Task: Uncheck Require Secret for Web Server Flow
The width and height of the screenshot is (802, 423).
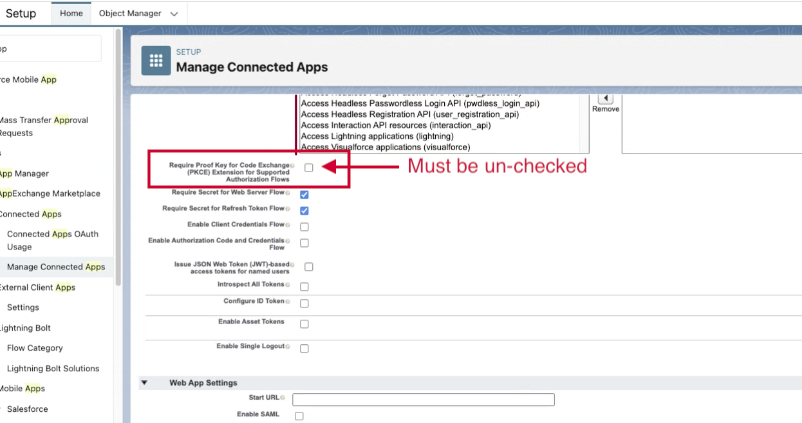Action: 304,194
